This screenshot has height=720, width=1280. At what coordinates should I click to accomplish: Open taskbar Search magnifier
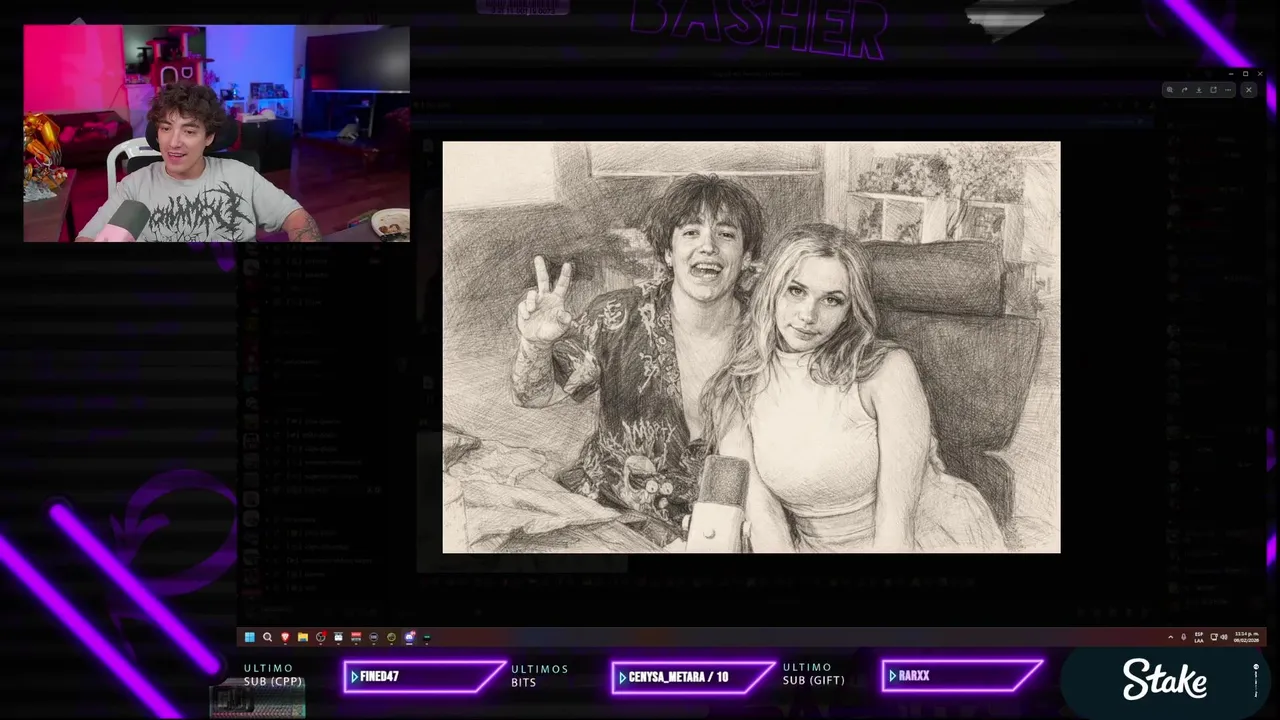point(267,637)
